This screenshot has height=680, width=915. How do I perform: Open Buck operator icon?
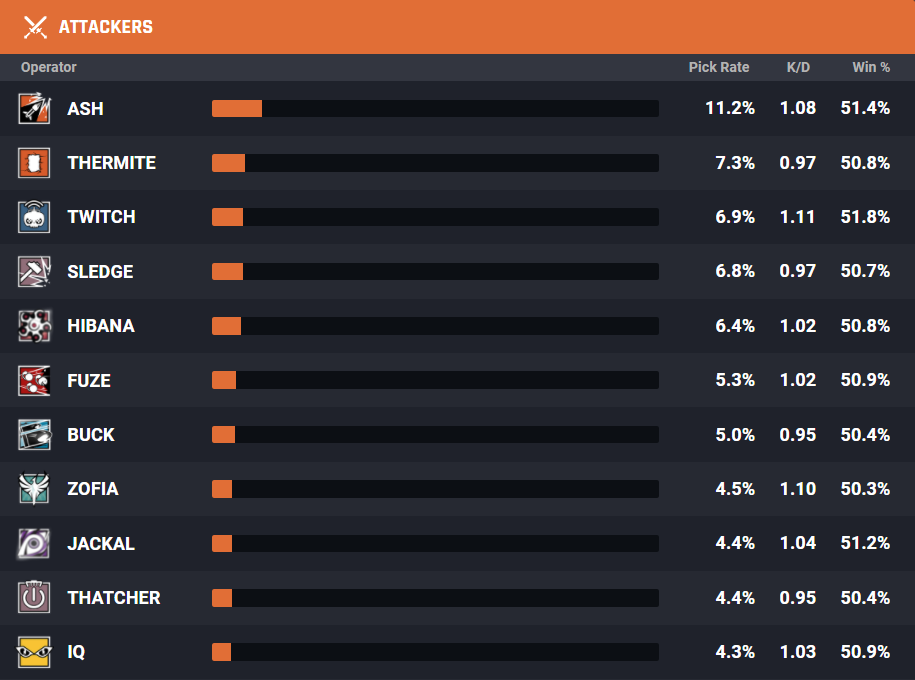(34, 435)
